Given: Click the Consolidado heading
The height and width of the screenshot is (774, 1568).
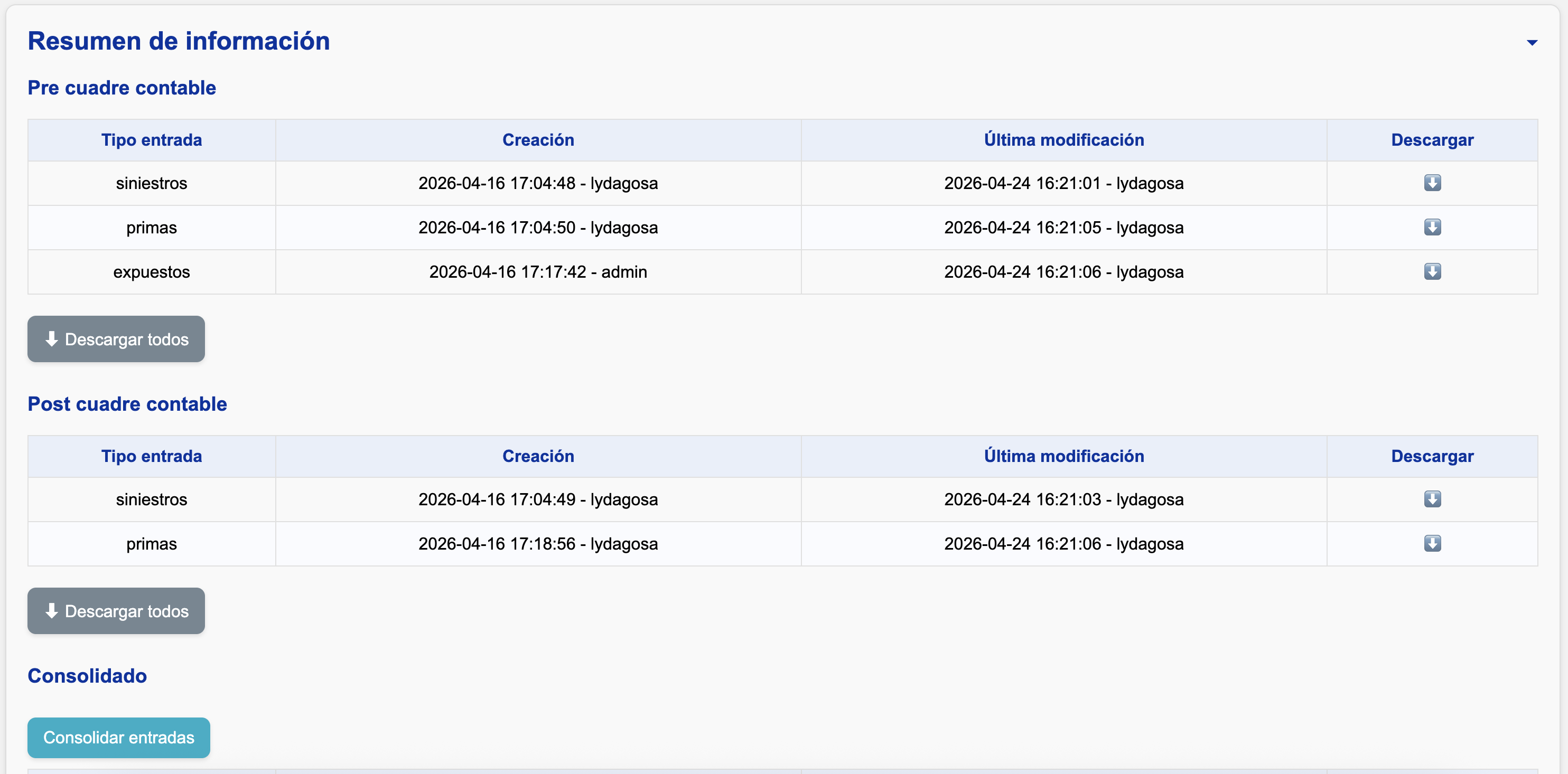Looking at the screenshot, I should (x=87, y=676).
